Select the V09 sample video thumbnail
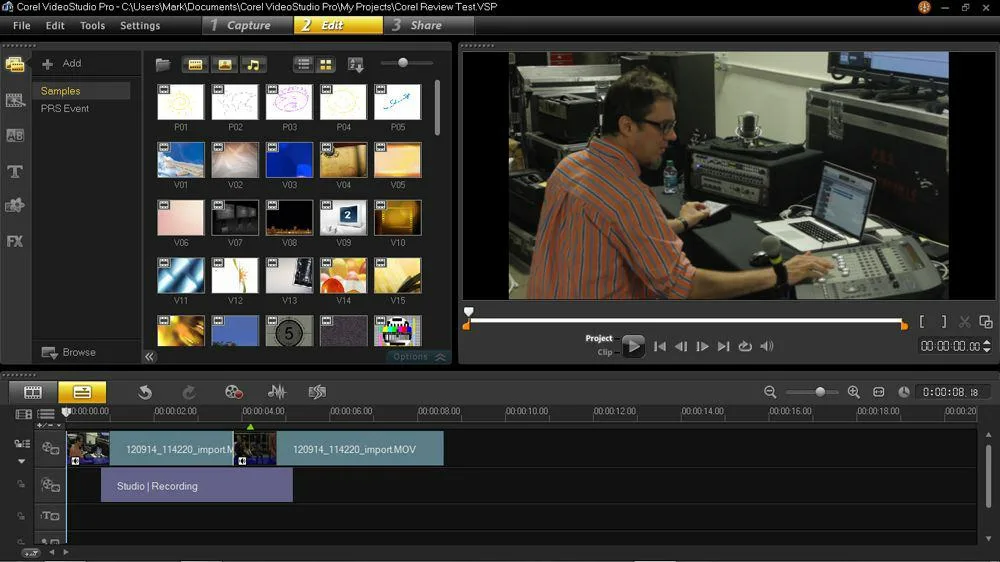The width and height of the screenshot is (1000, 562). [342, 217]
